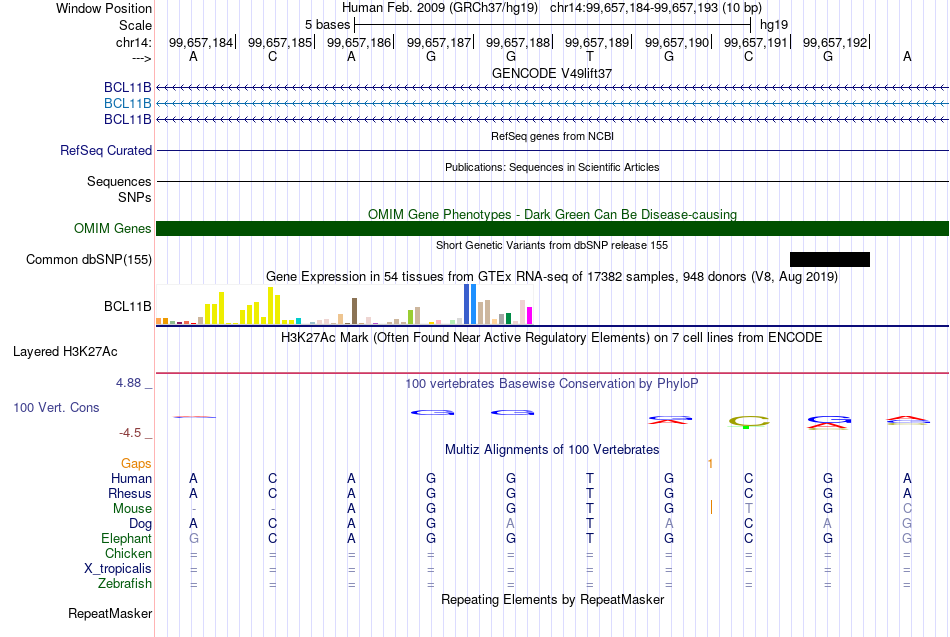Select the Human alignment row label
The height and width of the screenshot is (637, 950).
[131, 479]
